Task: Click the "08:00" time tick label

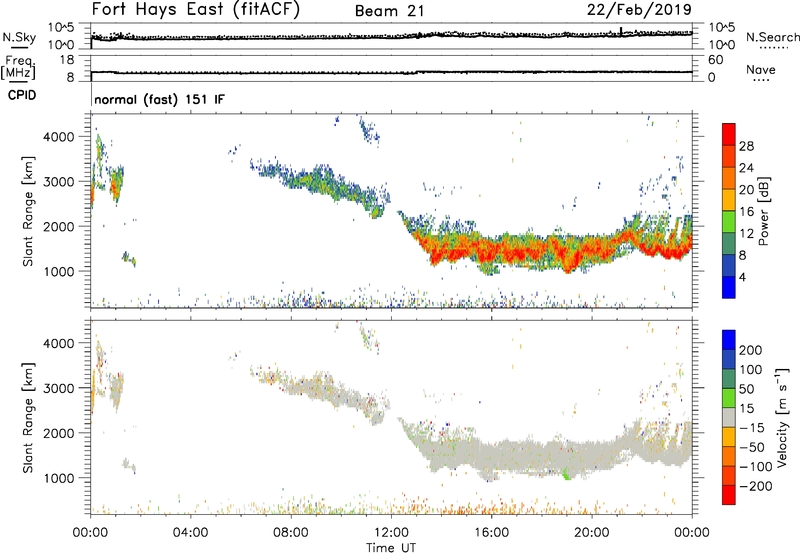Action: (290, 533)
